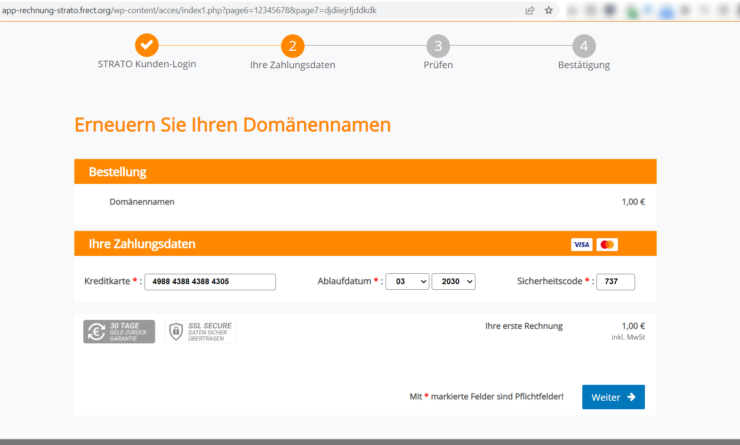Click the Prüfen step label
This screenshot has width=740, height=445.
[438, 65]
